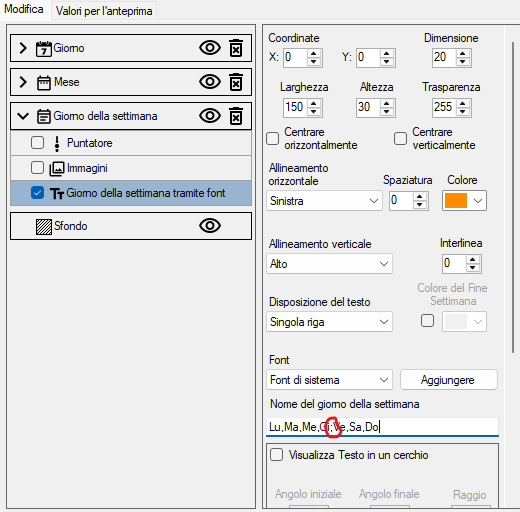Screen dimensions: 520x512
Task: Delete the Giorno element with trash icon
Action: pyautogui.click(x=236, y=48)
